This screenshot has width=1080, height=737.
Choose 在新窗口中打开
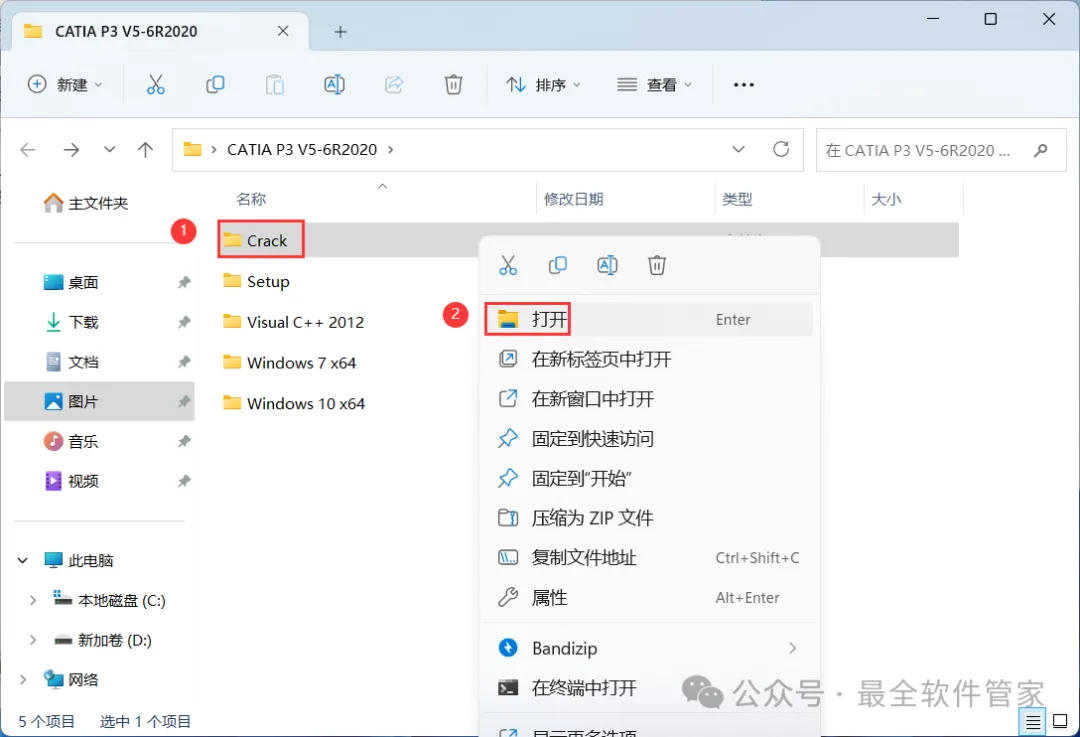[x=649, y=399]
